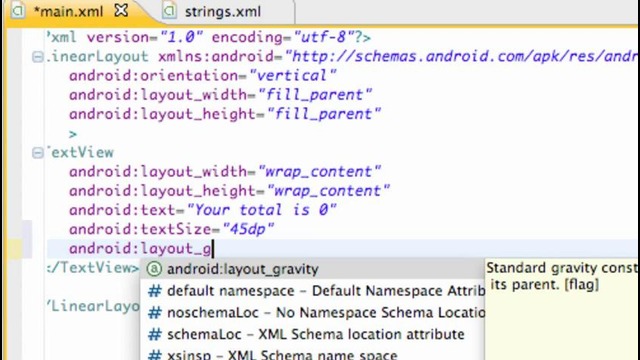The image size is (640, 360).
Task: Click LinearLayout layout_height "fill_parent" line
Action: pyautogui.click(x=225, y=114)
